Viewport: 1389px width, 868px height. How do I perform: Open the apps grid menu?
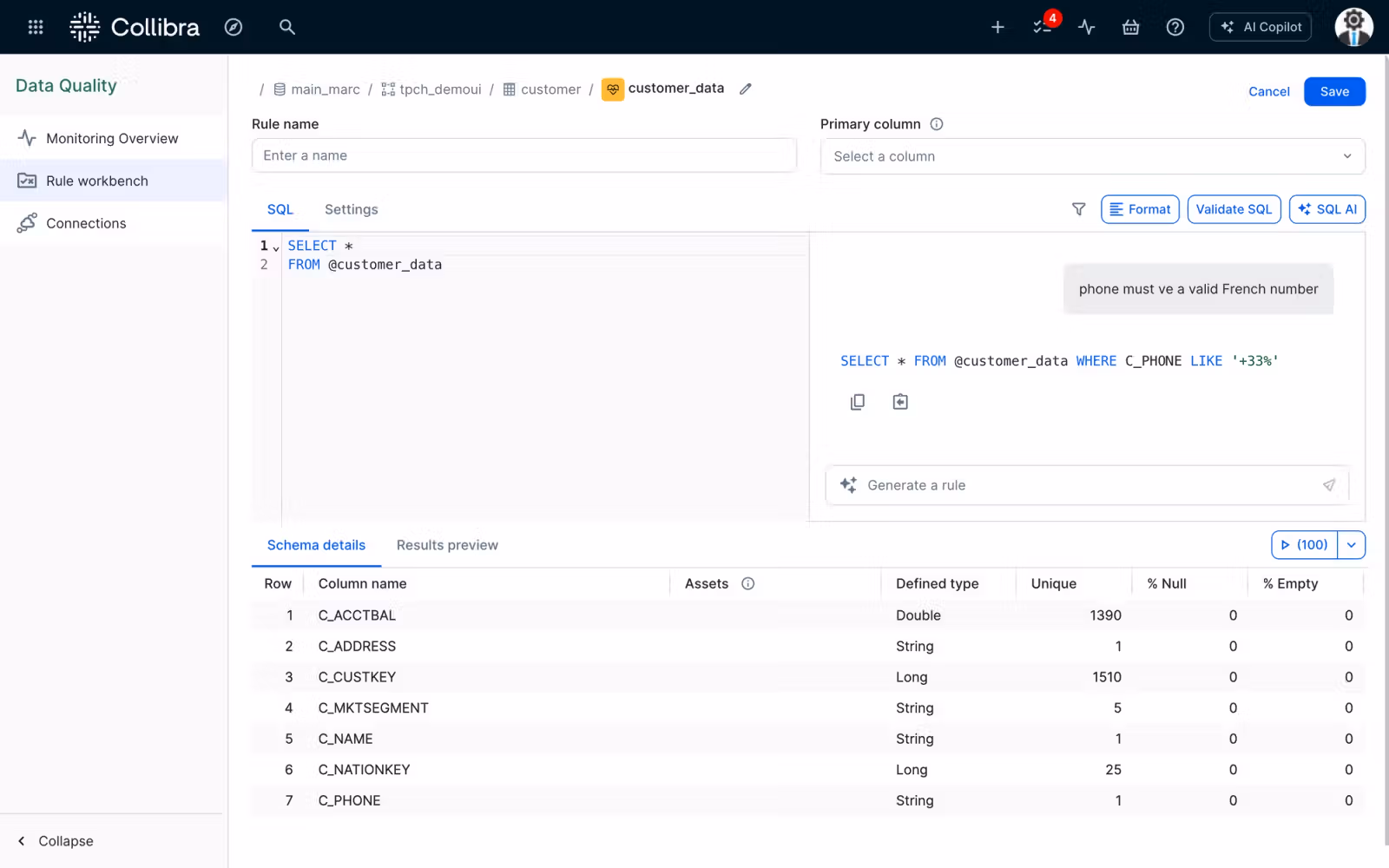36,27
